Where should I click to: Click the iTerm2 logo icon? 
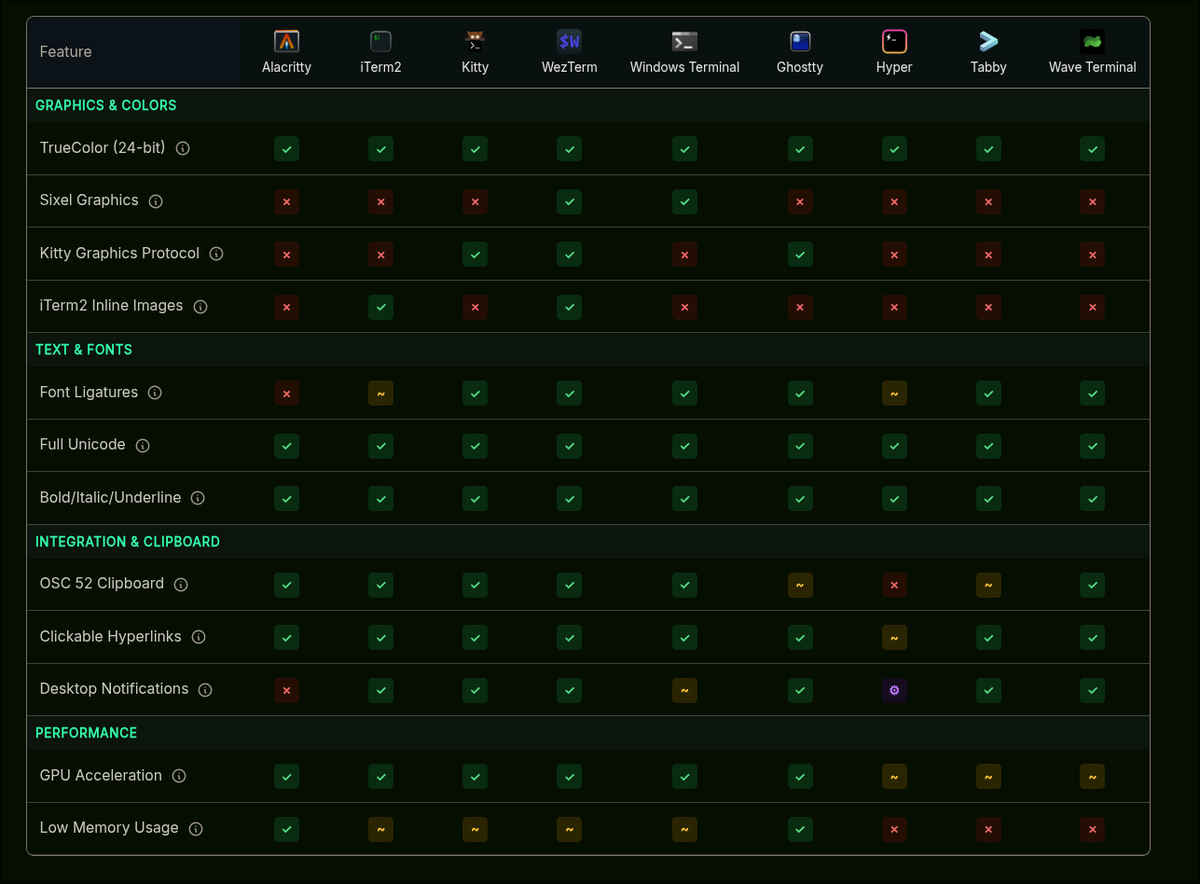point(380,41)
